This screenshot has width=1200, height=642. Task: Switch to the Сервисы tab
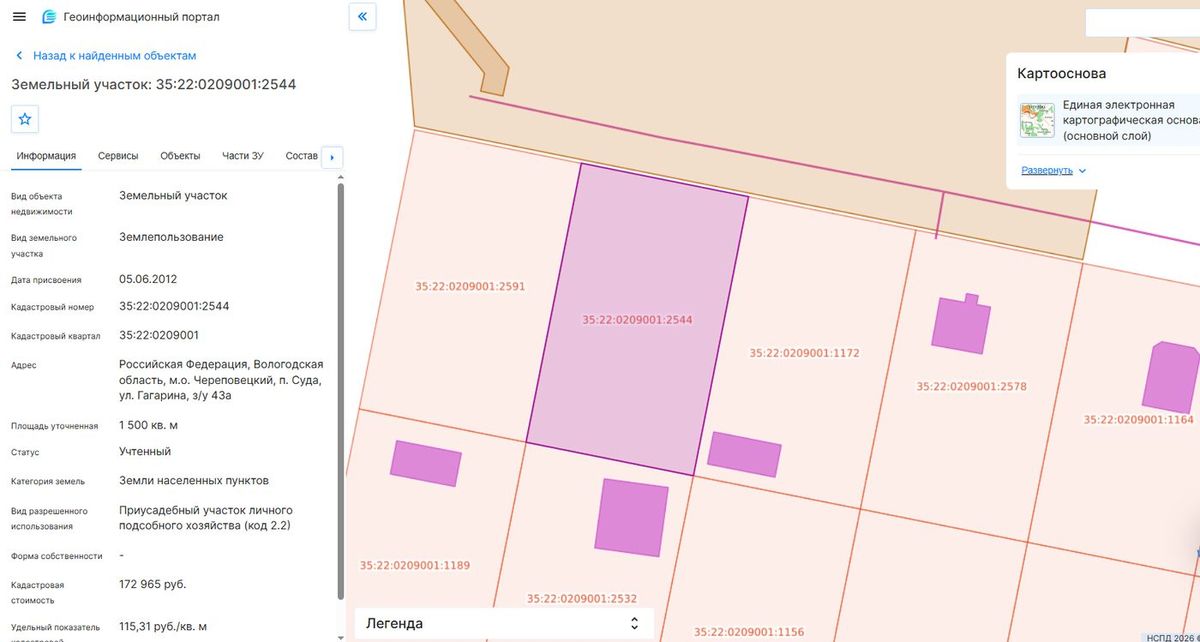pyautogui.click(x=118, y=156)
